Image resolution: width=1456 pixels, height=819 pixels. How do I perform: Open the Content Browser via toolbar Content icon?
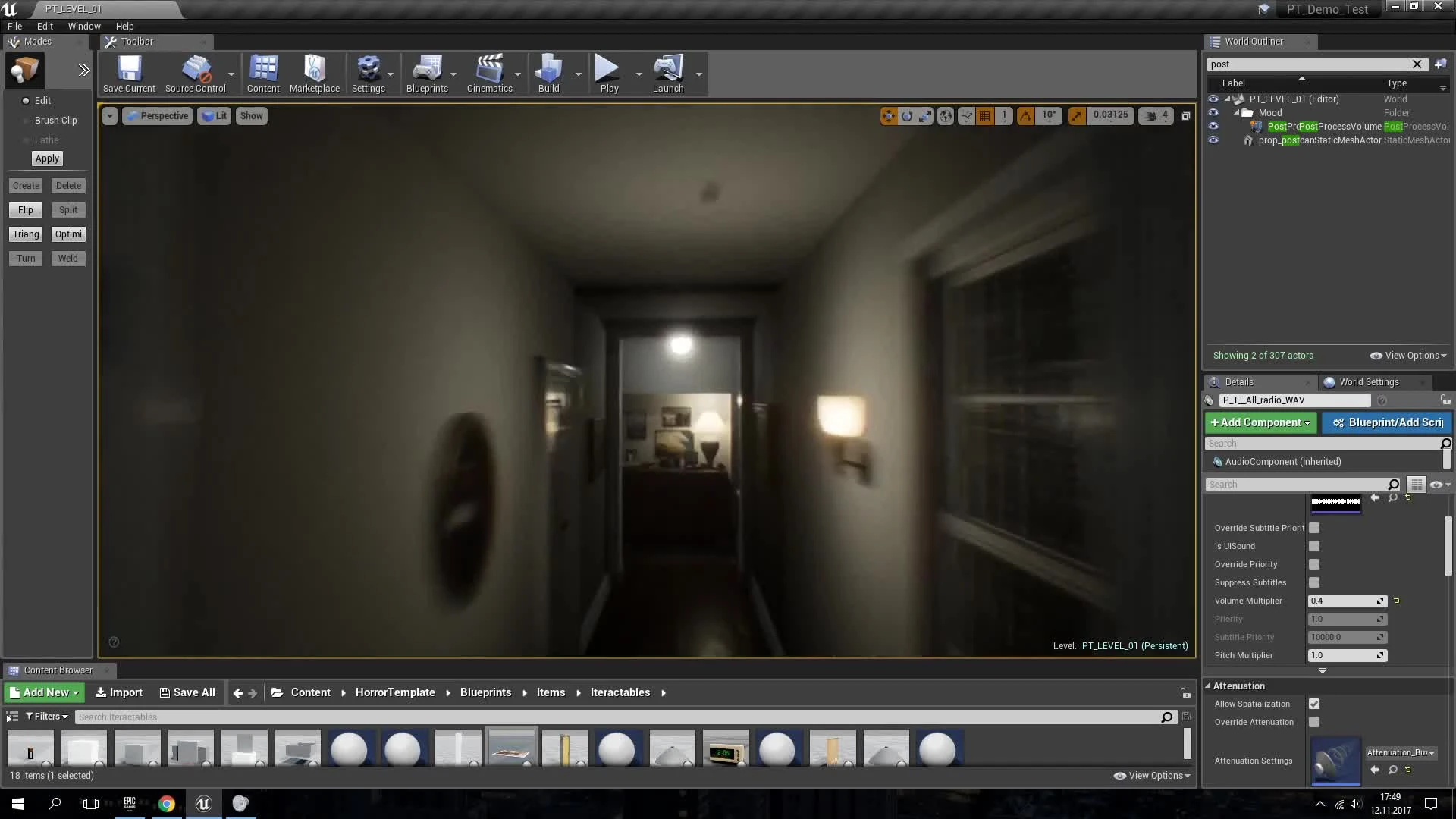click(263, 72)
